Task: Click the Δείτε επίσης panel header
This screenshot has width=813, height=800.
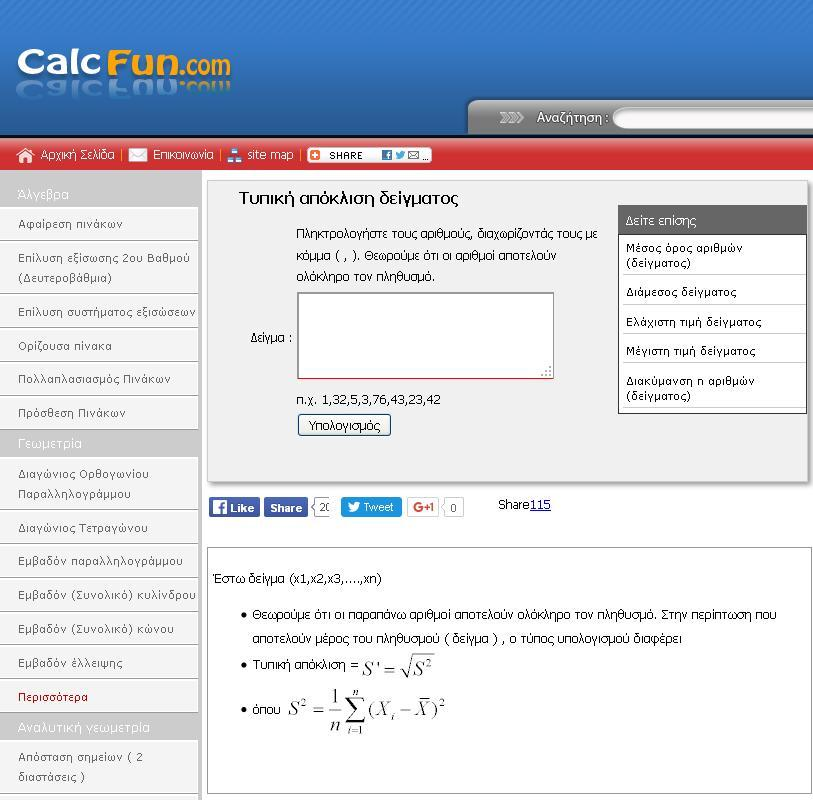Action: point(712,220)
